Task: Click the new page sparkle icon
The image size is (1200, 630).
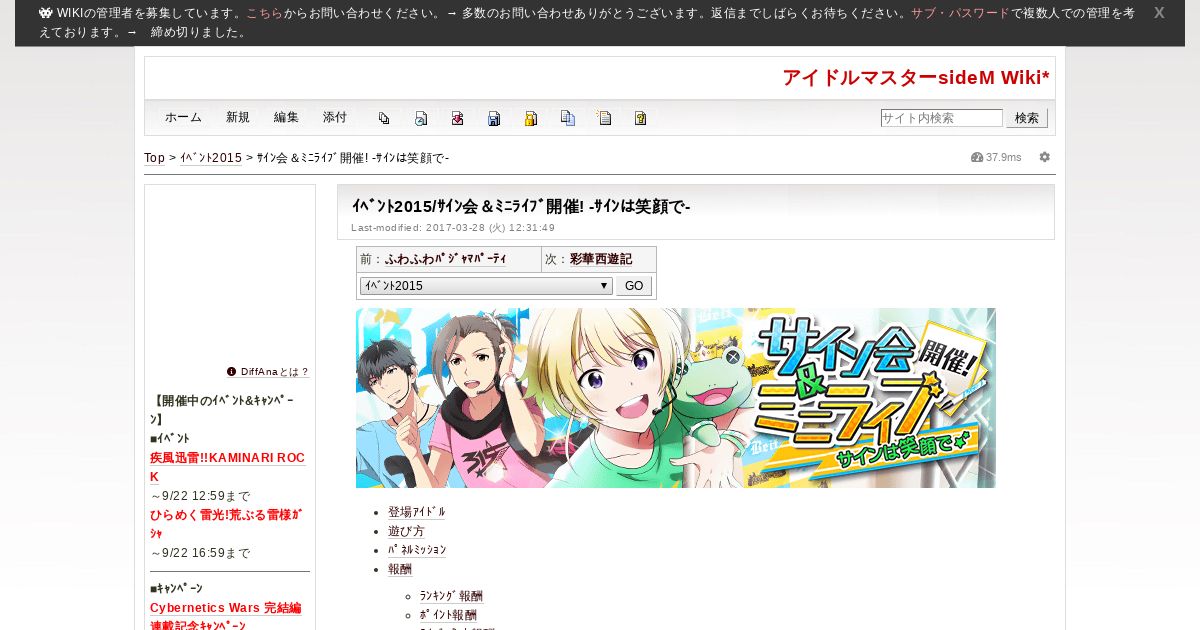Action: click(x=604, y=118)
